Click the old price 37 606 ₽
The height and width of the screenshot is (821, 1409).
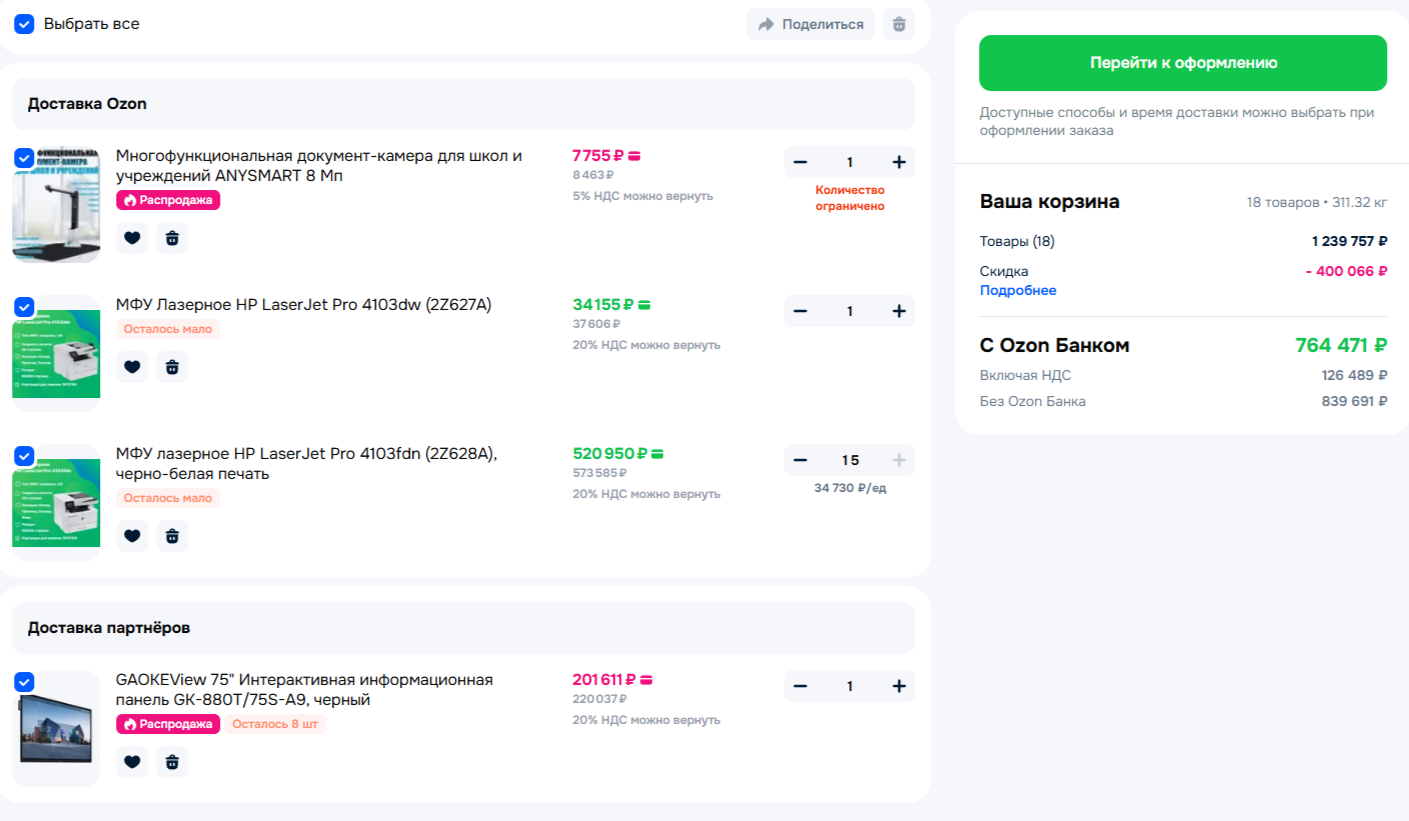[x=597, y=324]
